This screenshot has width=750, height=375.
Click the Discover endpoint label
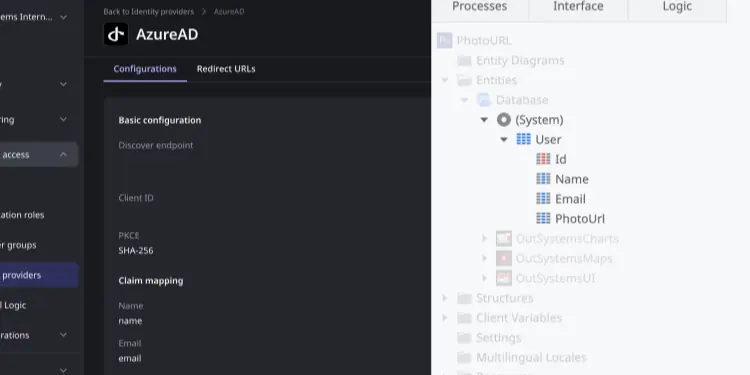156,145
